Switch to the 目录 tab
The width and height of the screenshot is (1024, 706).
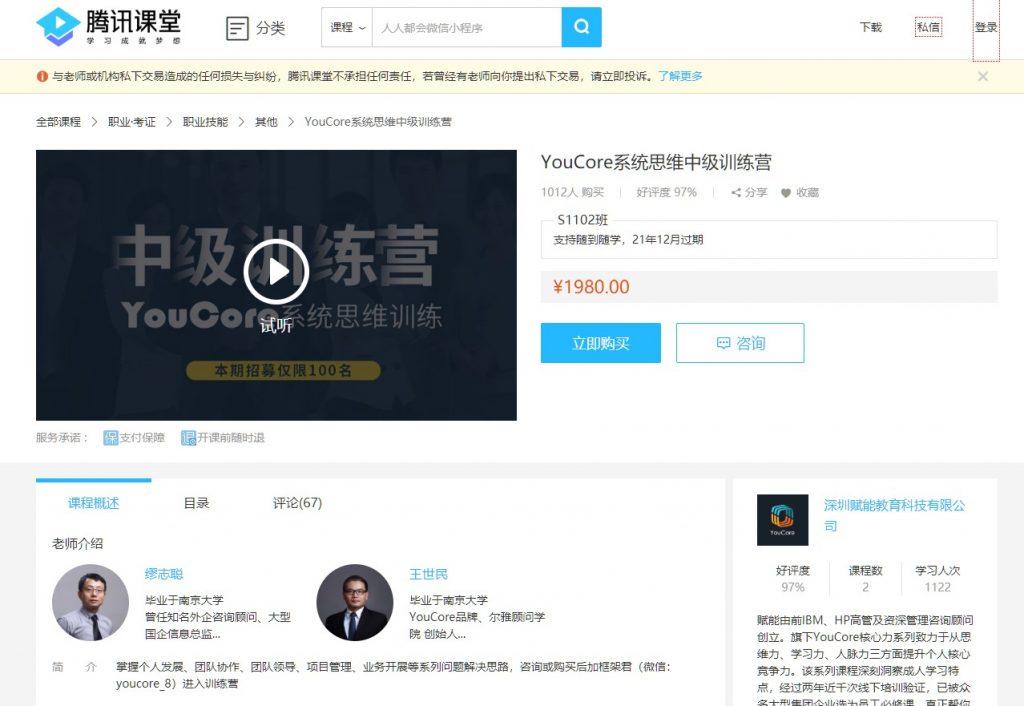196,503
